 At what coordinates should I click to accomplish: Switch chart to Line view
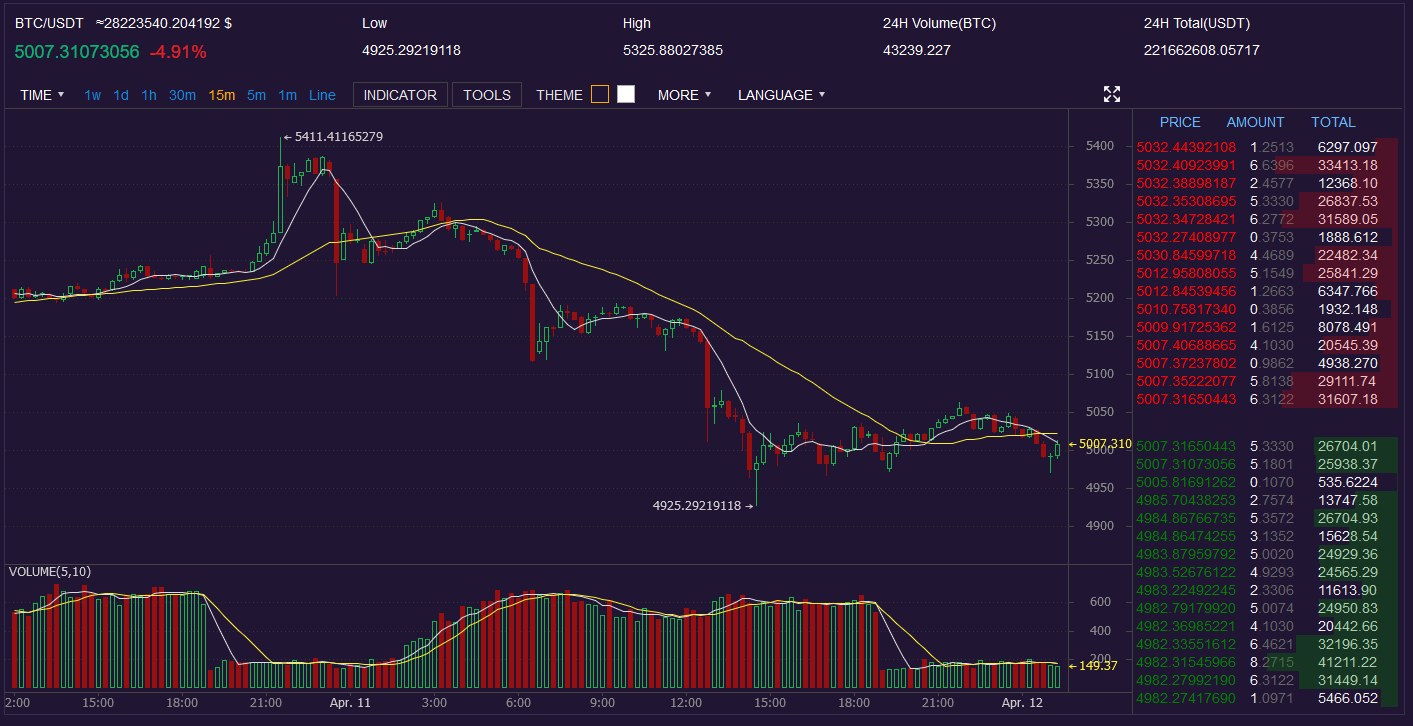coord(322,95)
